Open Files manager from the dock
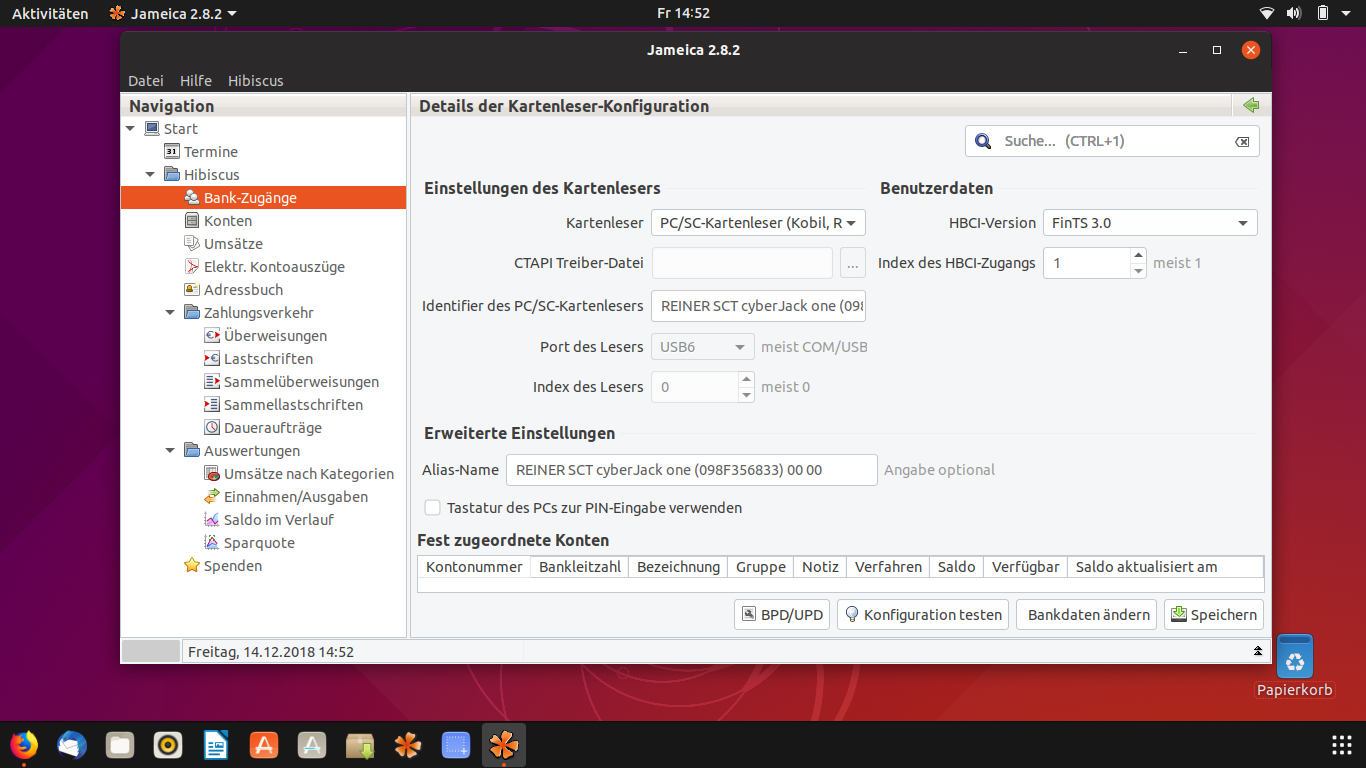Screen dimensions: 1366x768 (120, 745)
